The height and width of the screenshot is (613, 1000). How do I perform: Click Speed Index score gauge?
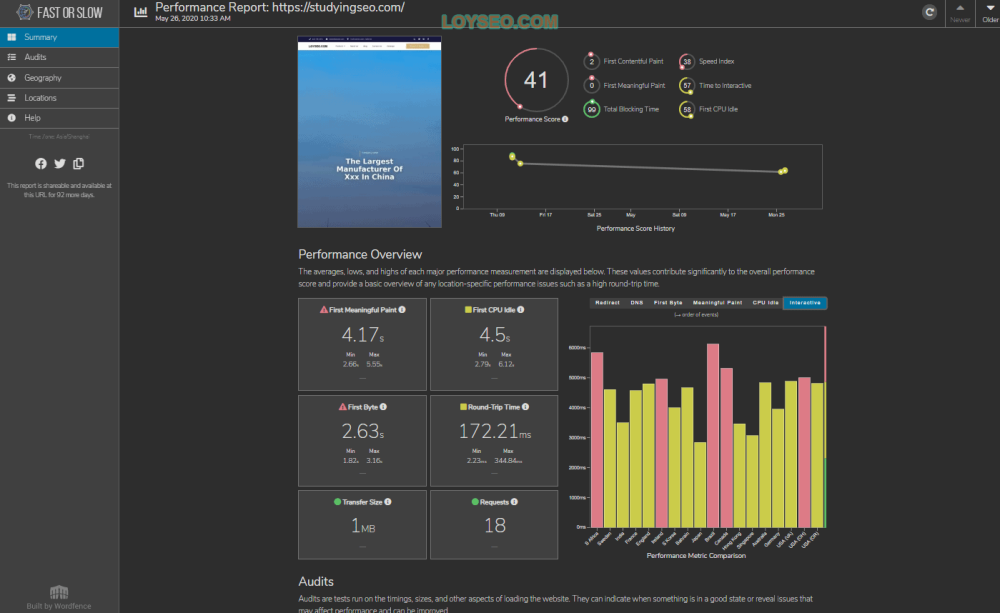[x=687, y=61]
